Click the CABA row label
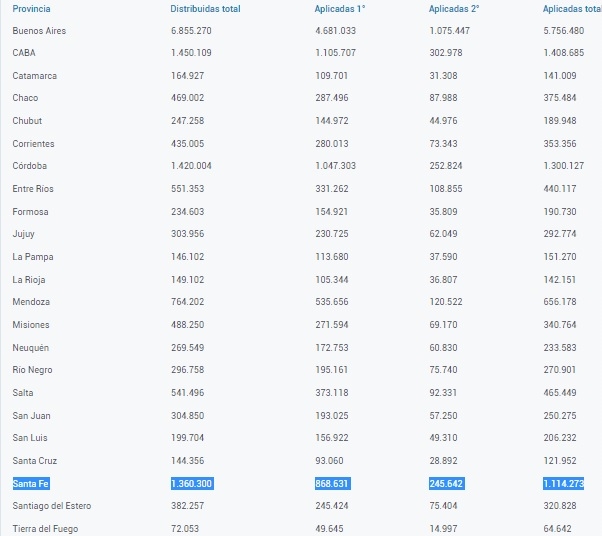 pyautogui.click(x=24, y=53)
